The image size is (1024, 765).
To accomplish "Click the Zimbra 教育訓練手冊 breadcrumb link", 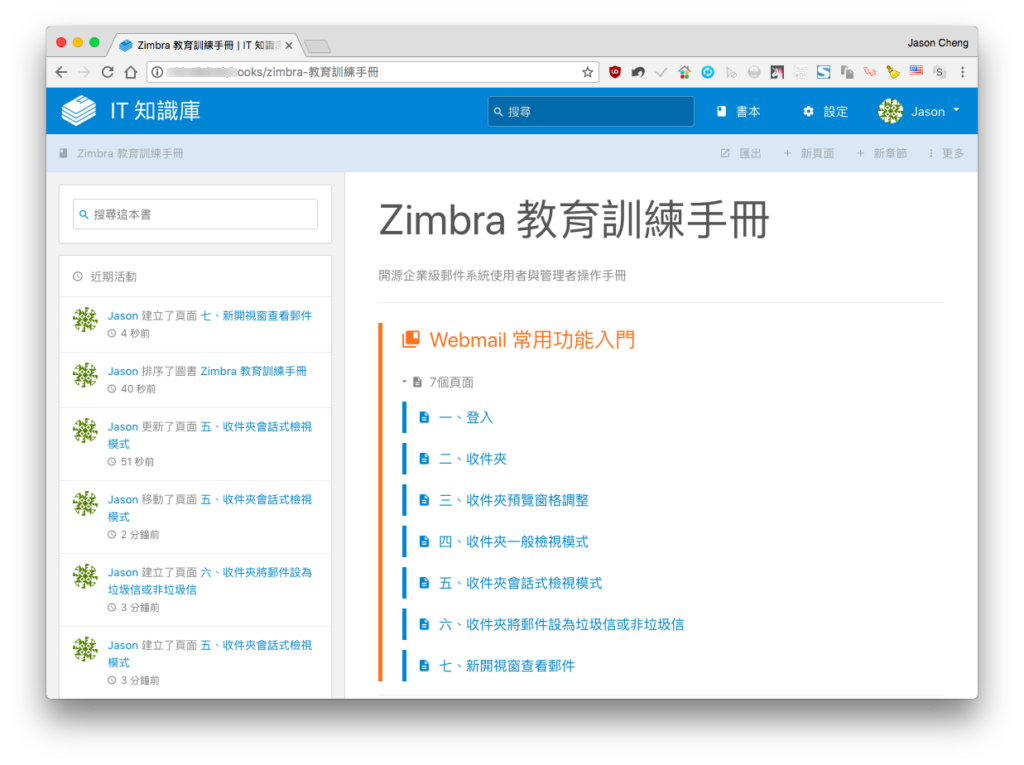I will coord(130,154).
